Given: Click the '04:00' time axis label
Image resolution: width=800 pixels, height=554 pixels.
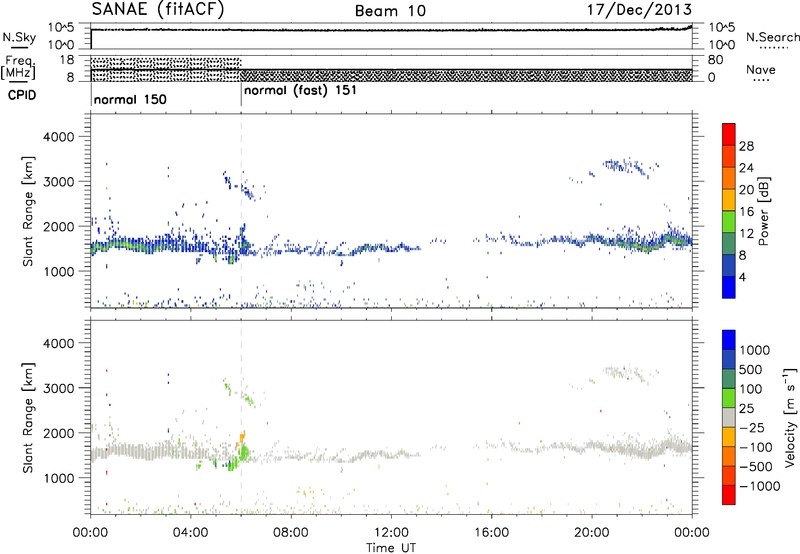Looking at the screenshot, I should click(x=191, y=533).
